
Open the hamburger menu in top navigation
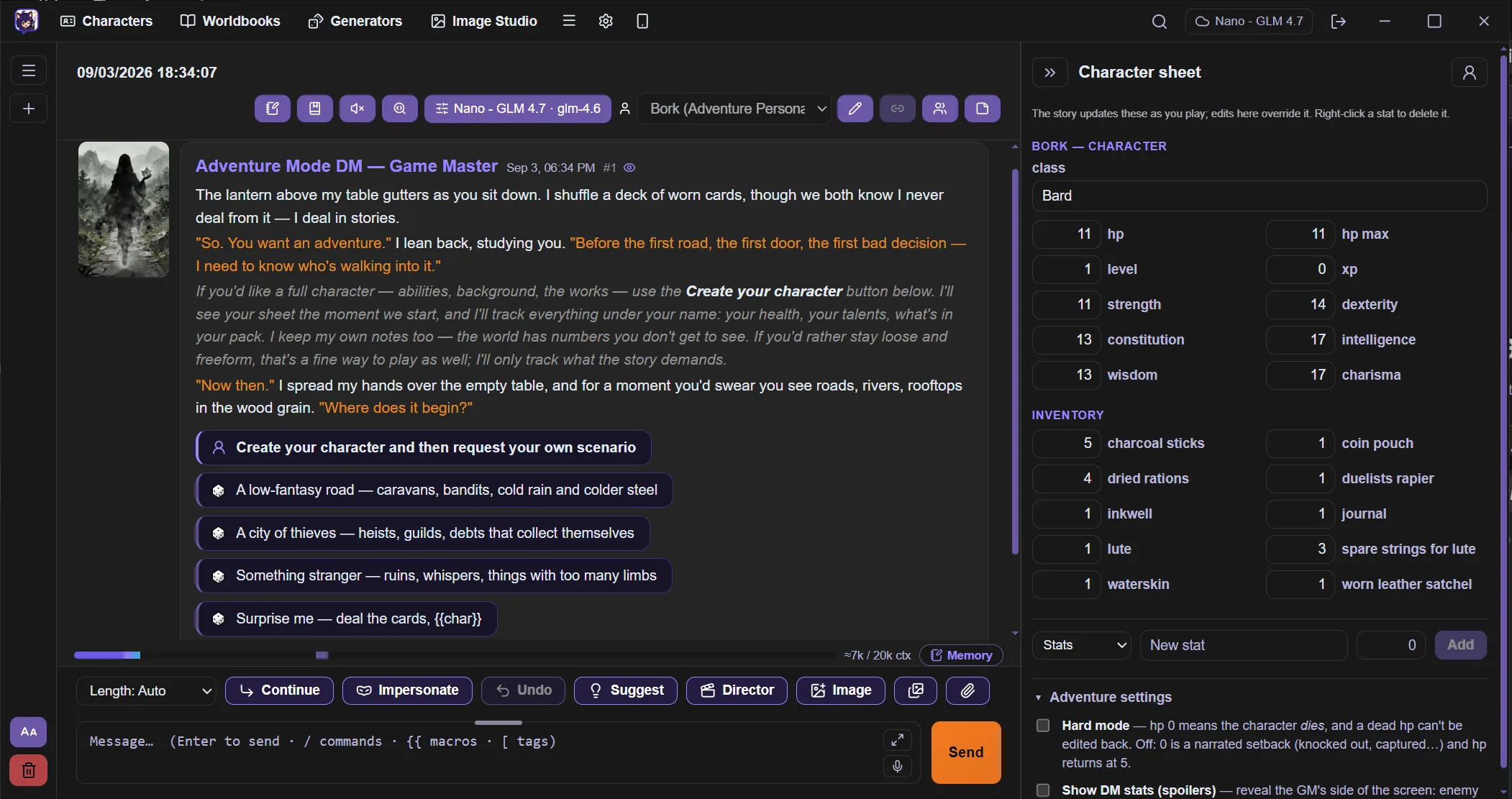(x=569, y=21)
